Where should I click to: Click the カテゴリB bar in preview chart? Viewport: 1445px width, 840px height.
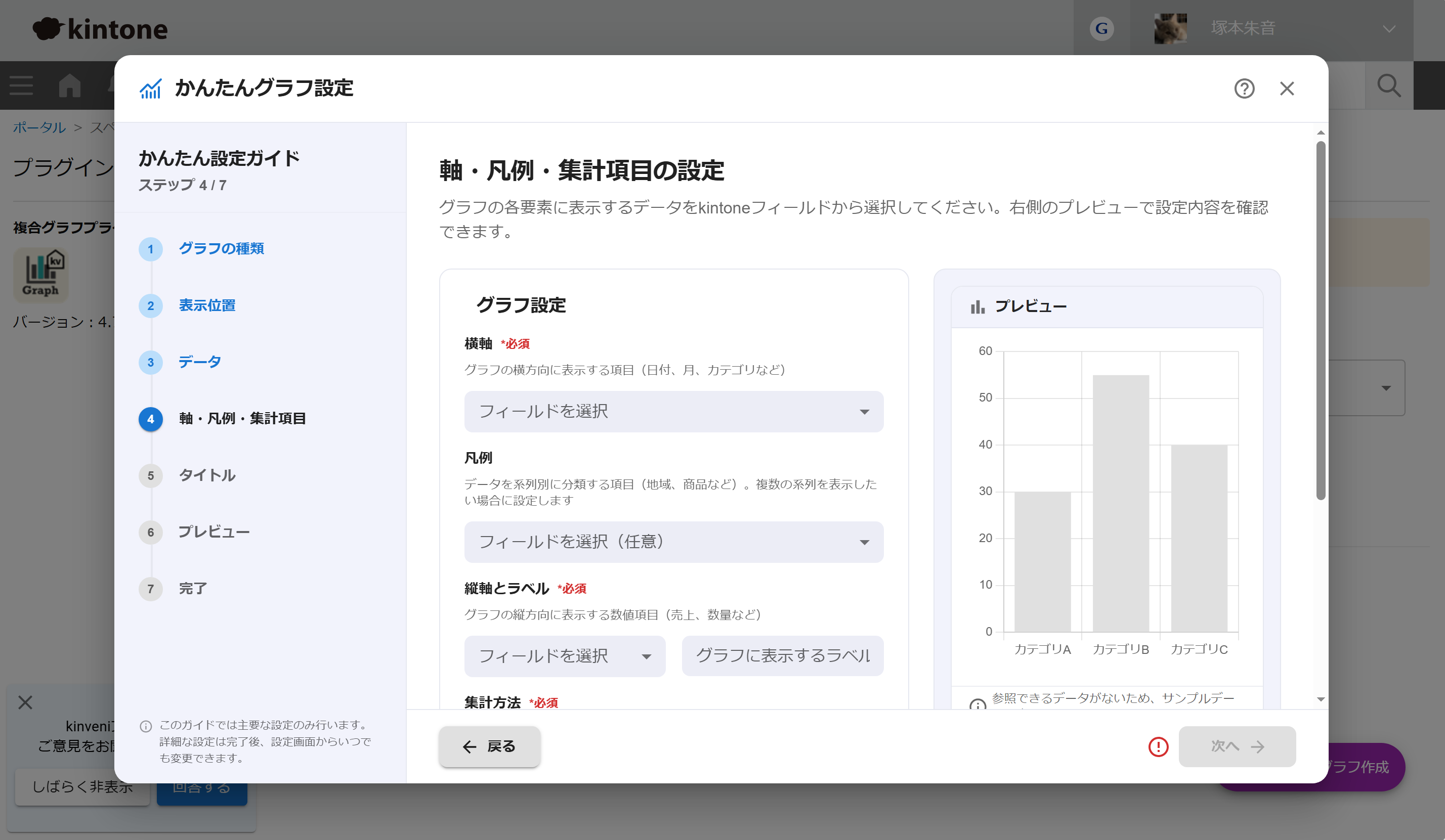[1121, 503]
